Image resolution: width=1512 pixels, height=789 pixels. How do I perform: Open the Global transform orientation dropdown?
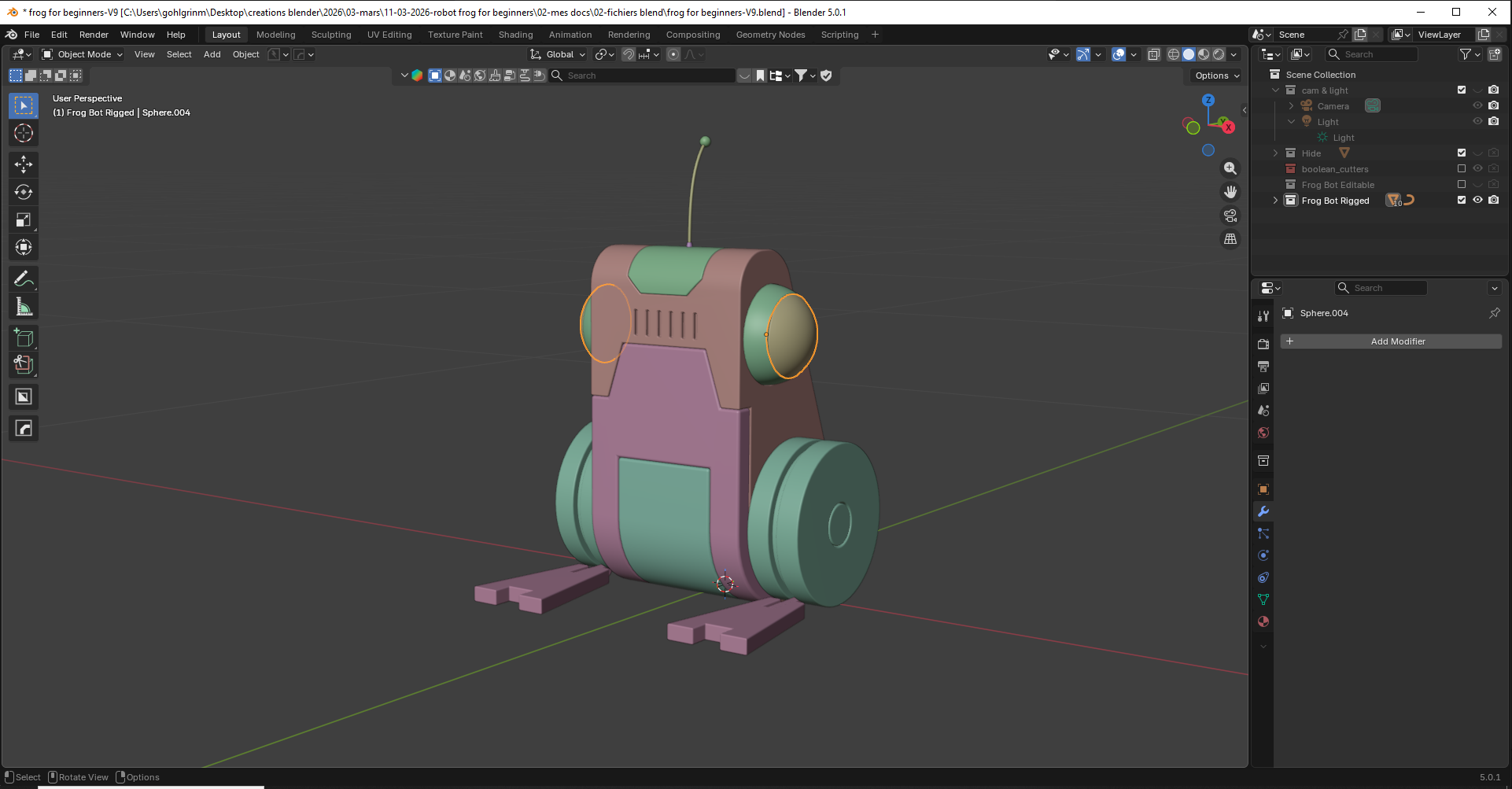click(559, 54)
